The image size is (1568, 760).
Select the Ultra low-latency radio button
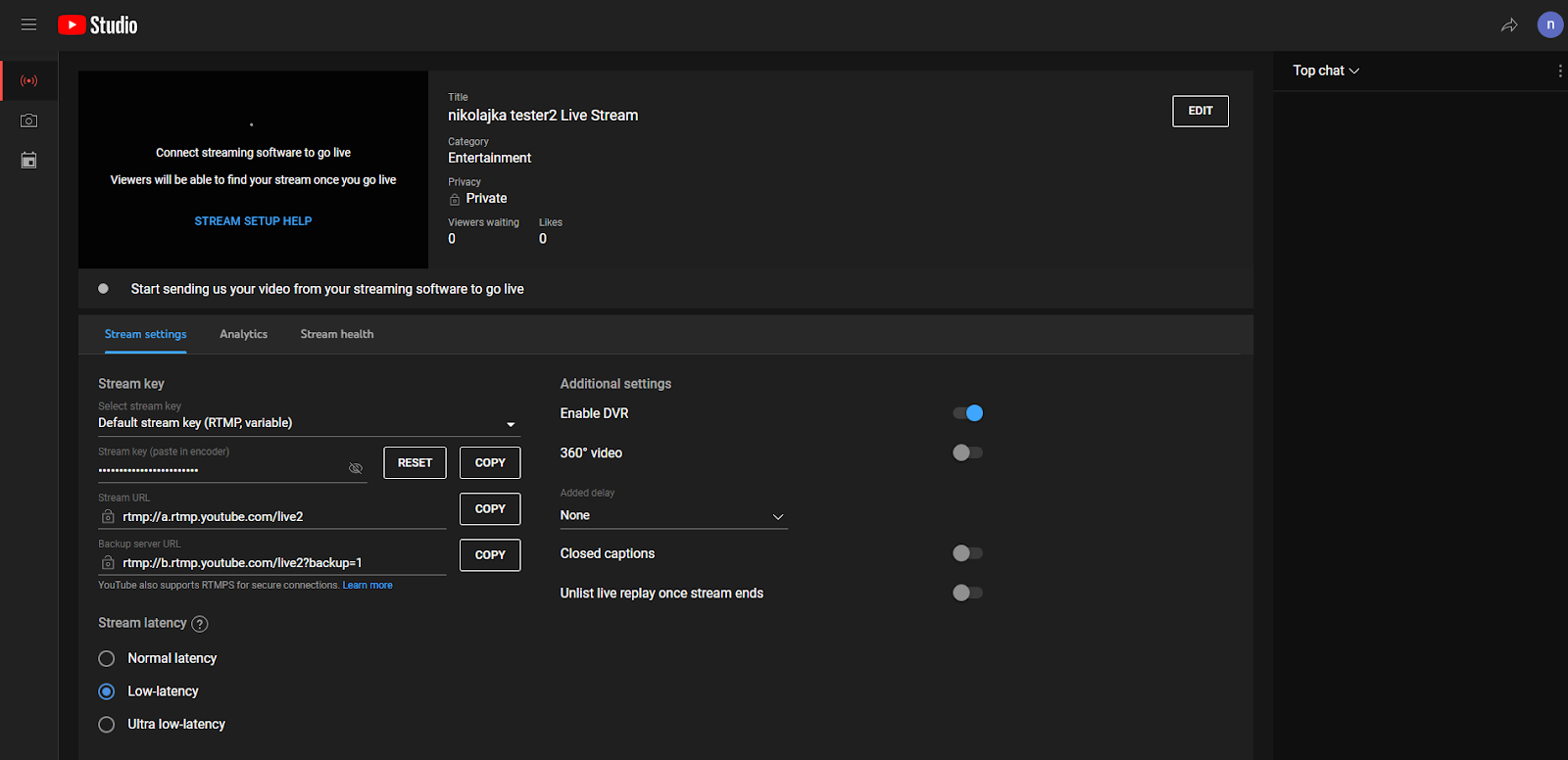(107, 725)
